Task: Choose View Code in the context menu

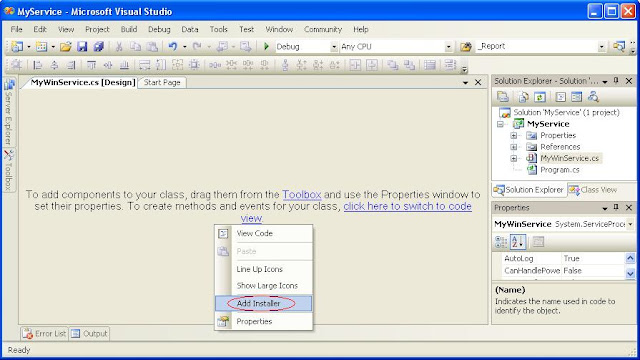Action: [263, 233]
